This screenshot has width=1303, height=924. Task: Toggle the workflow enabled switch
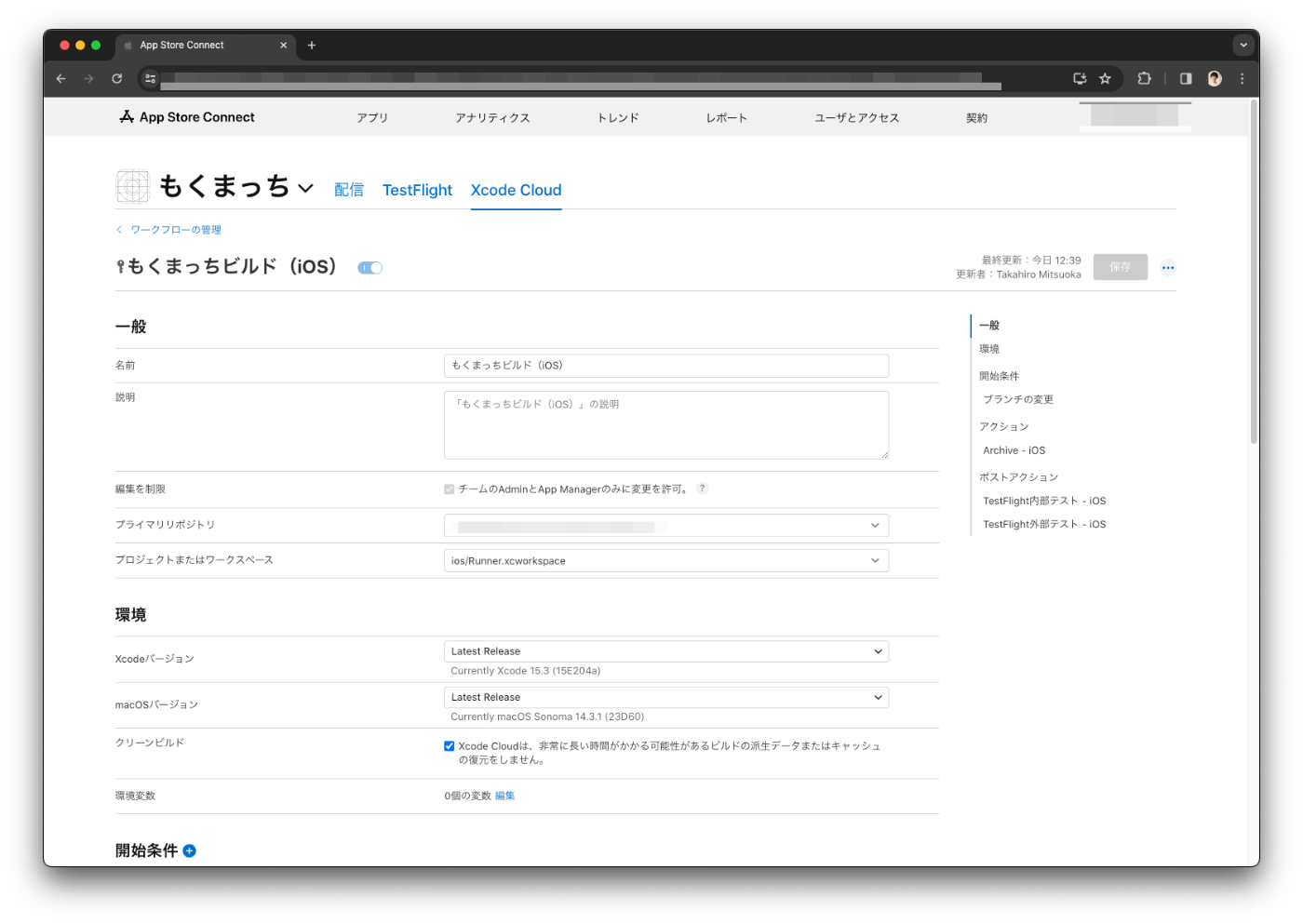click(370, 268)
